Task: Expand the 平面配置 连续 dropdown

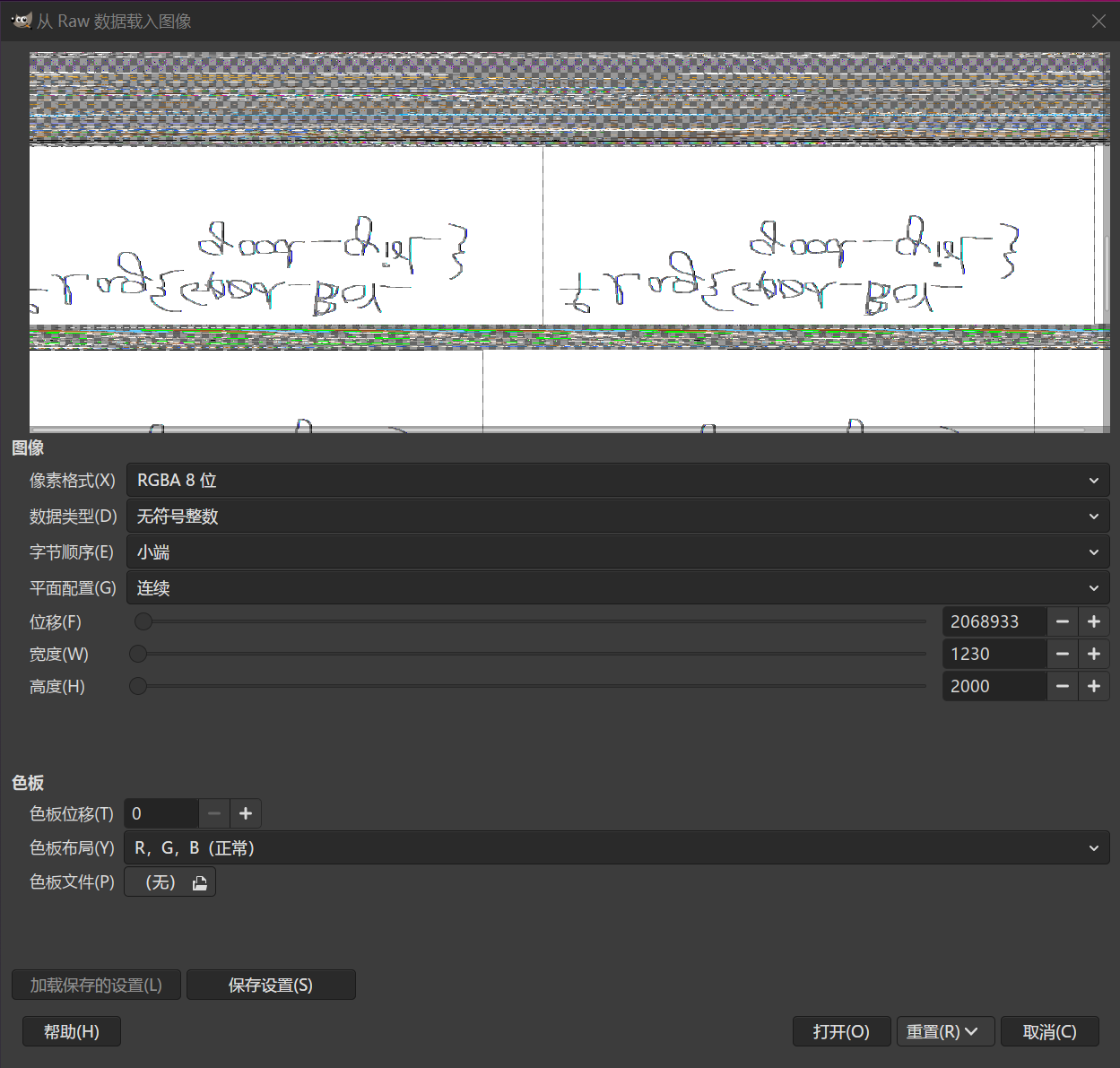Action: click(617, 588)
